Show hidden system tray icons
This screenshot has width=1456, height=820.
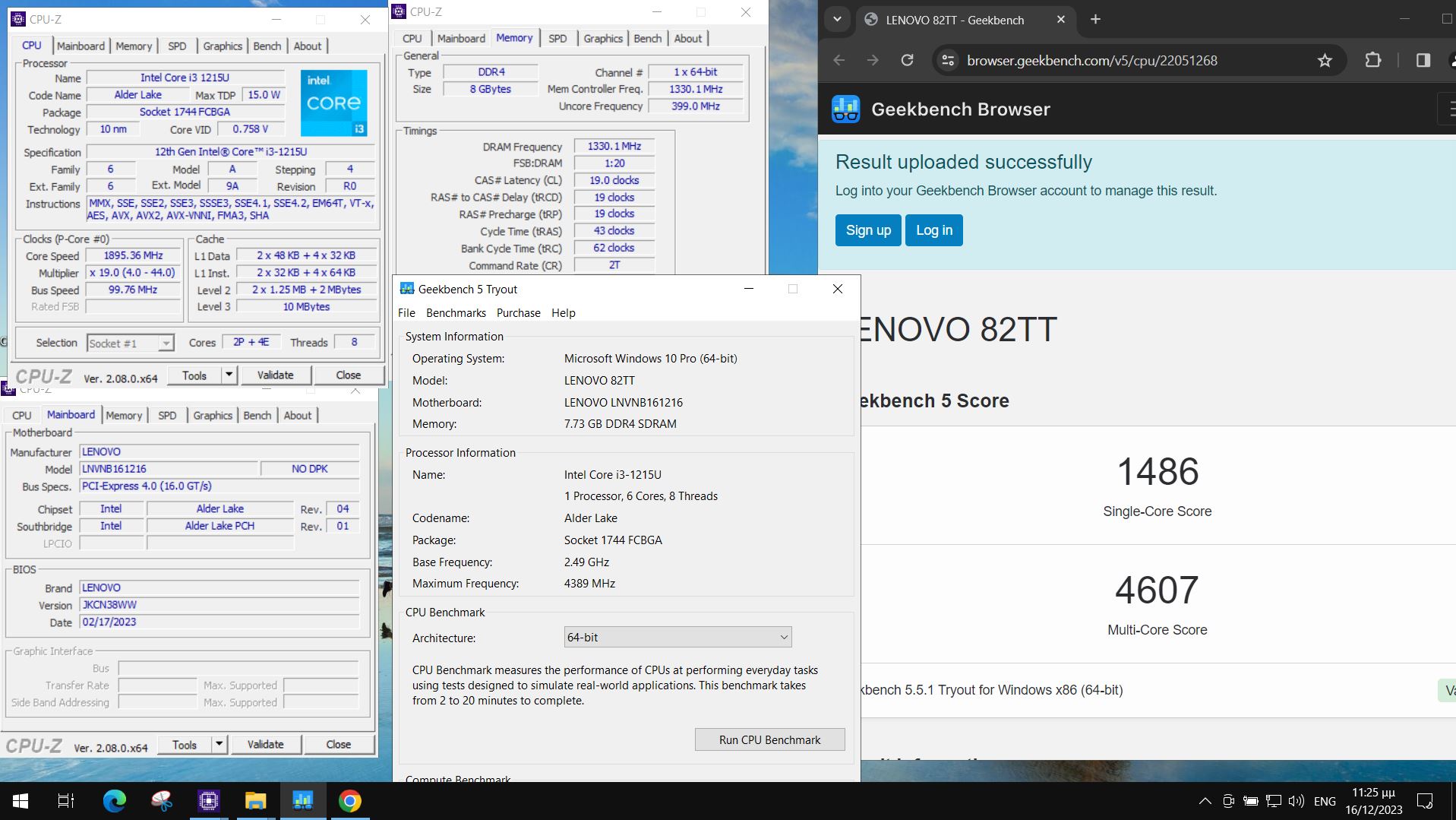coord(1205,801)
